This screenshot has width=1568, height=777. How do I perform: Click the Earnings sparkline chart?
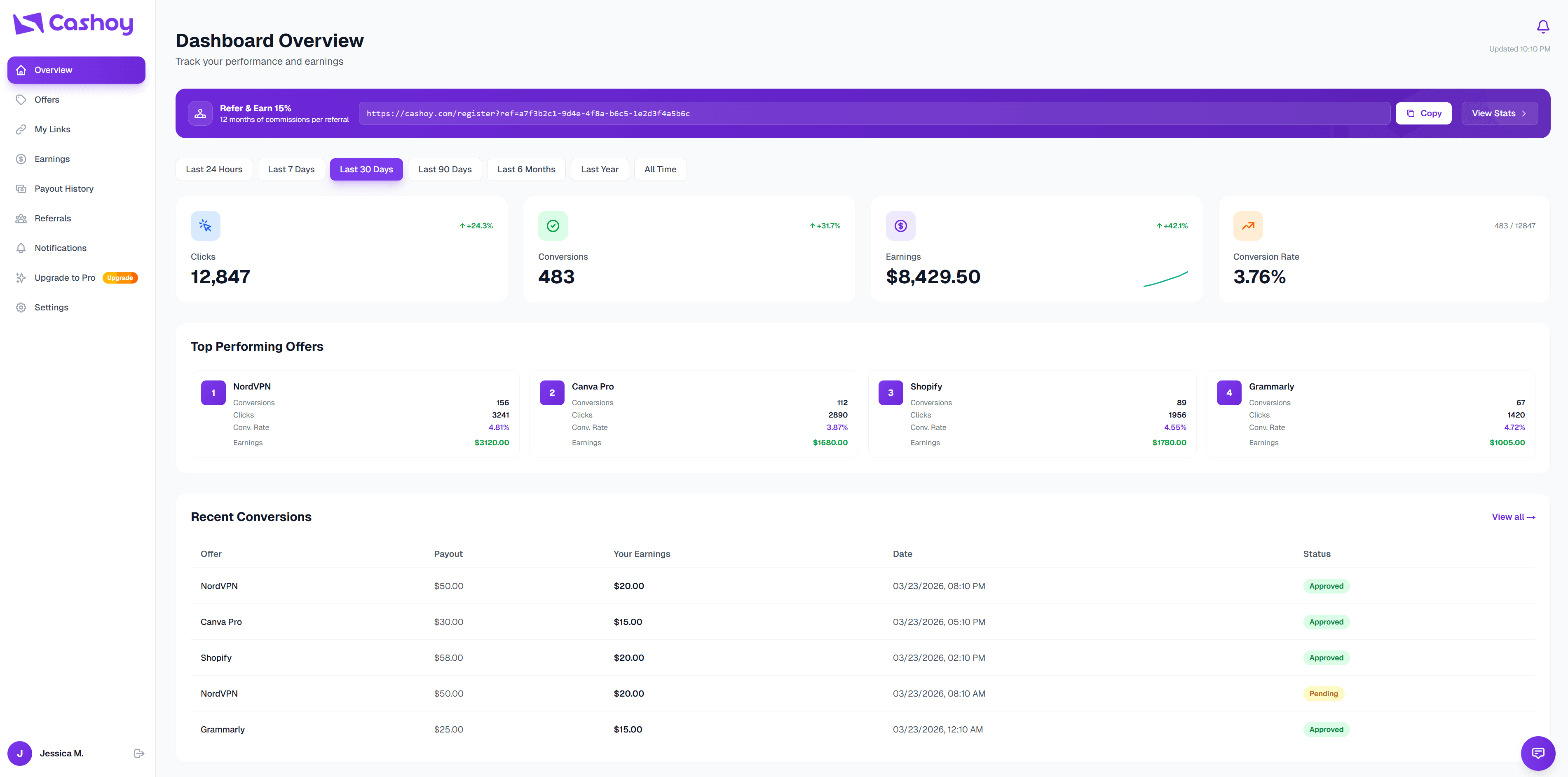click(x=1165, y=279)
